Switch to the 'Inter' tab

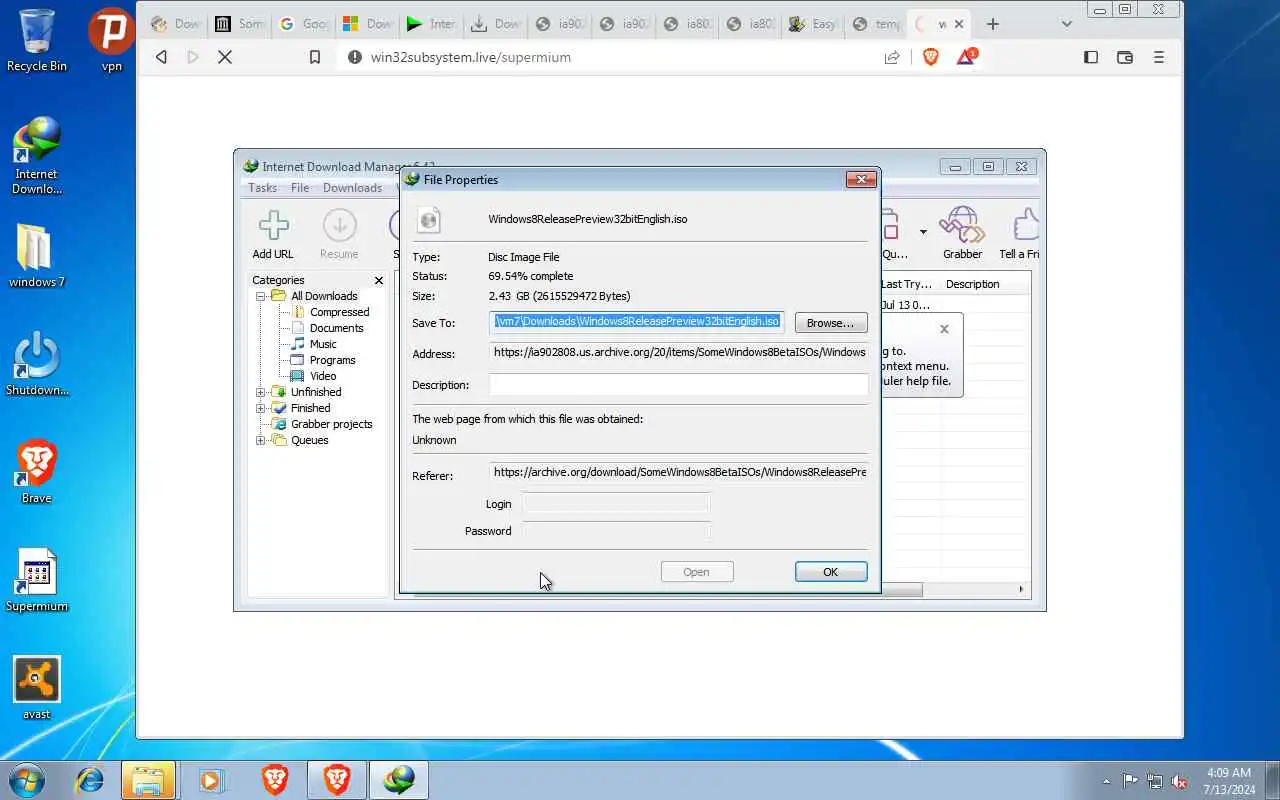click(x=430, y=24)
